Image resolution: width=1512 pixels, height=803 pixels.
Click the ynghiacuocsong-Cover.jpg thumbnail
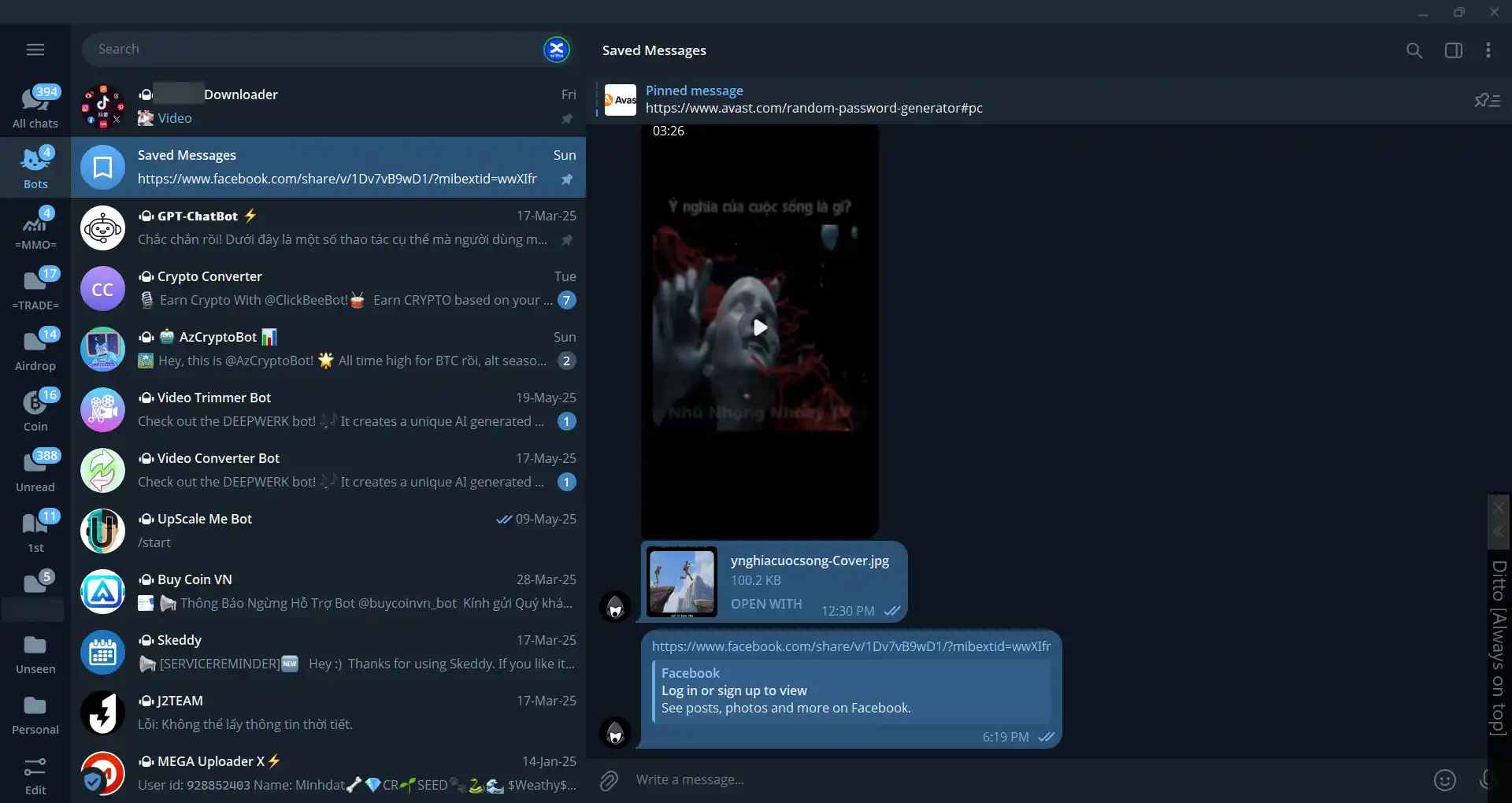682,582
